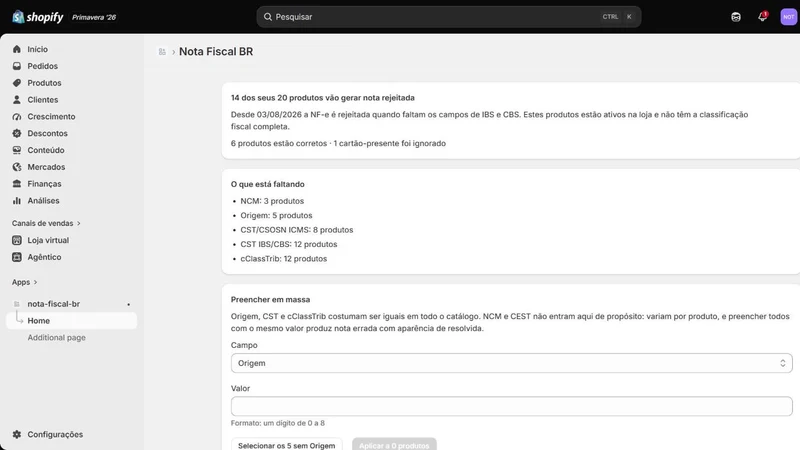This screenshot has height=450, width=800.
Task: Click the Loja virtual store icon
Action: [17, 240]
